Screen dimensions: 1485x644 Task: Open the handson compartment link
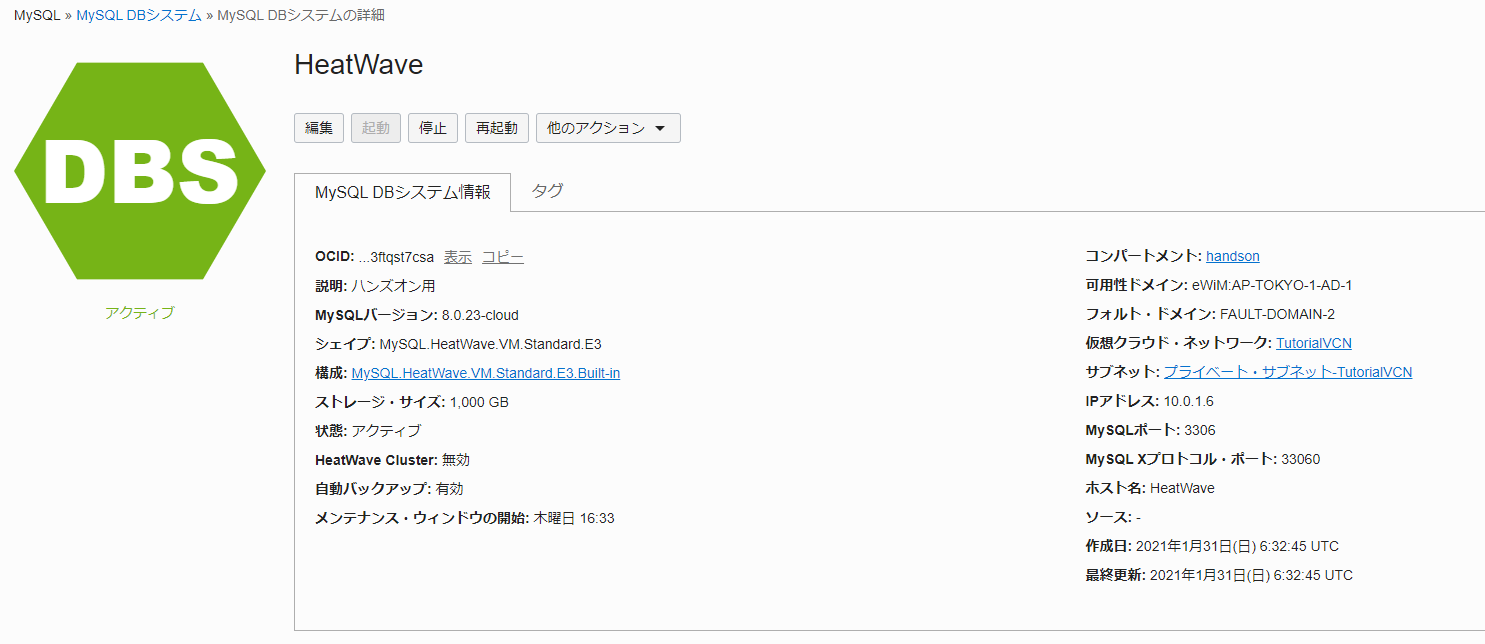tap(1232, 255)
